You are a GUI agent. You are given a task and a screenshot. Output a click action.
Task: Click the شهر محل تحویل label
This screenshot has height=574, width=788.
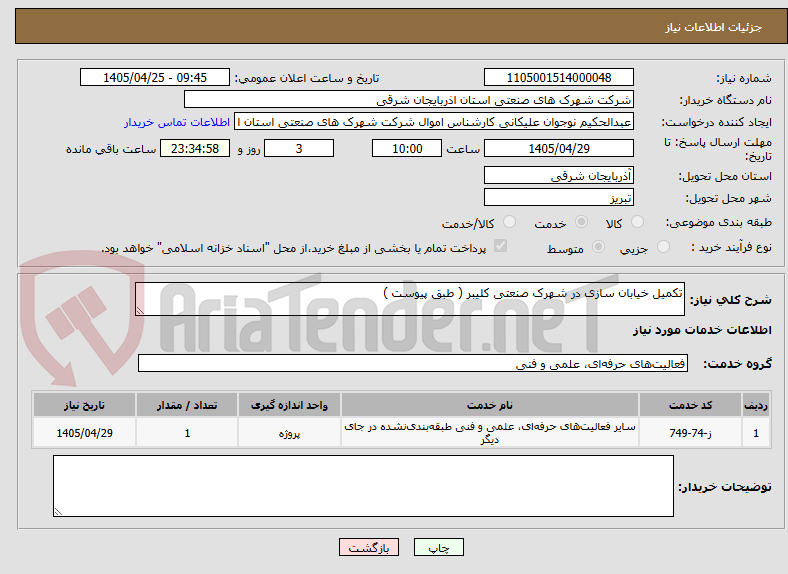(x=729, y=199)
